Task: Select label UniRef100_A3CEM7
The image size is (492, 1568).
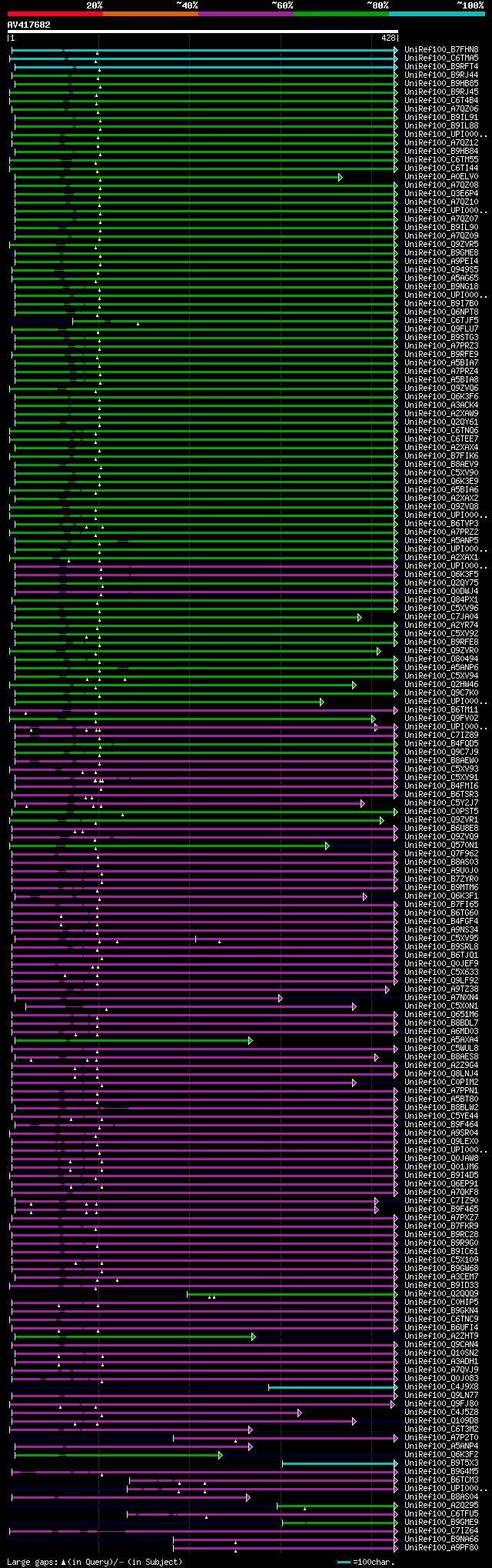Action: click(x=441, y=1277)
